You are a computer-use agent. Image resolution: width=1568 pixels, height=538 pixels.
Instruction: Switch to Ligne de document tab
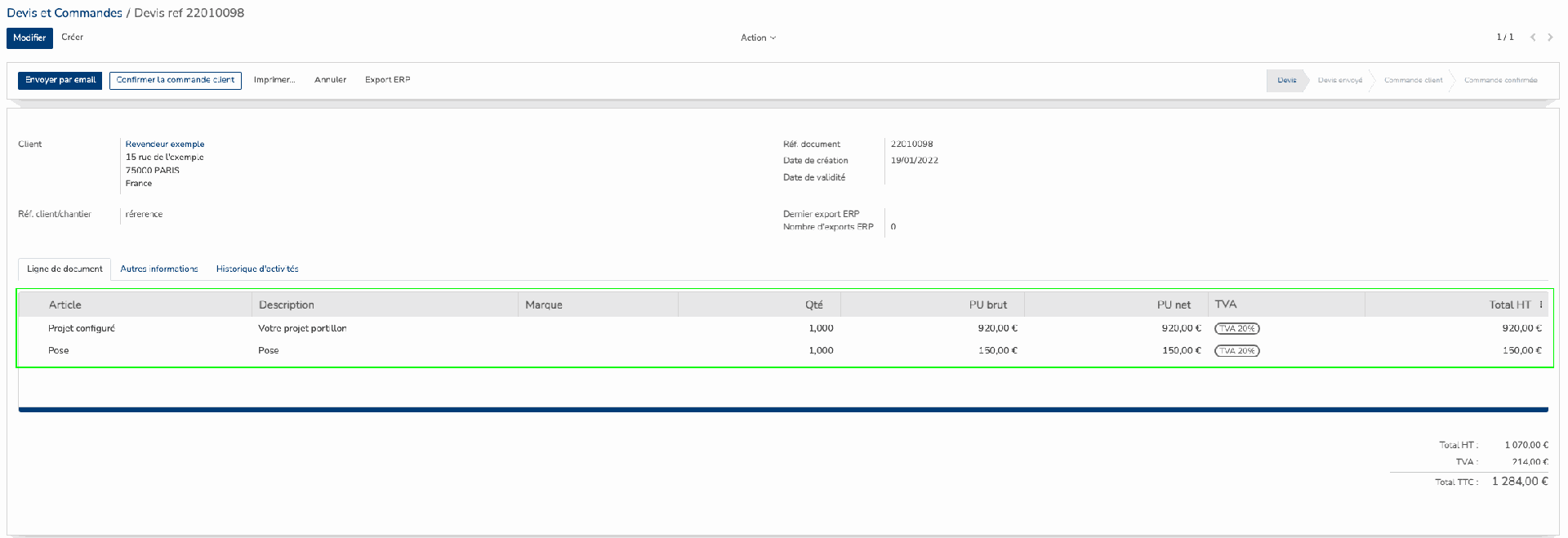coord(65,269)
